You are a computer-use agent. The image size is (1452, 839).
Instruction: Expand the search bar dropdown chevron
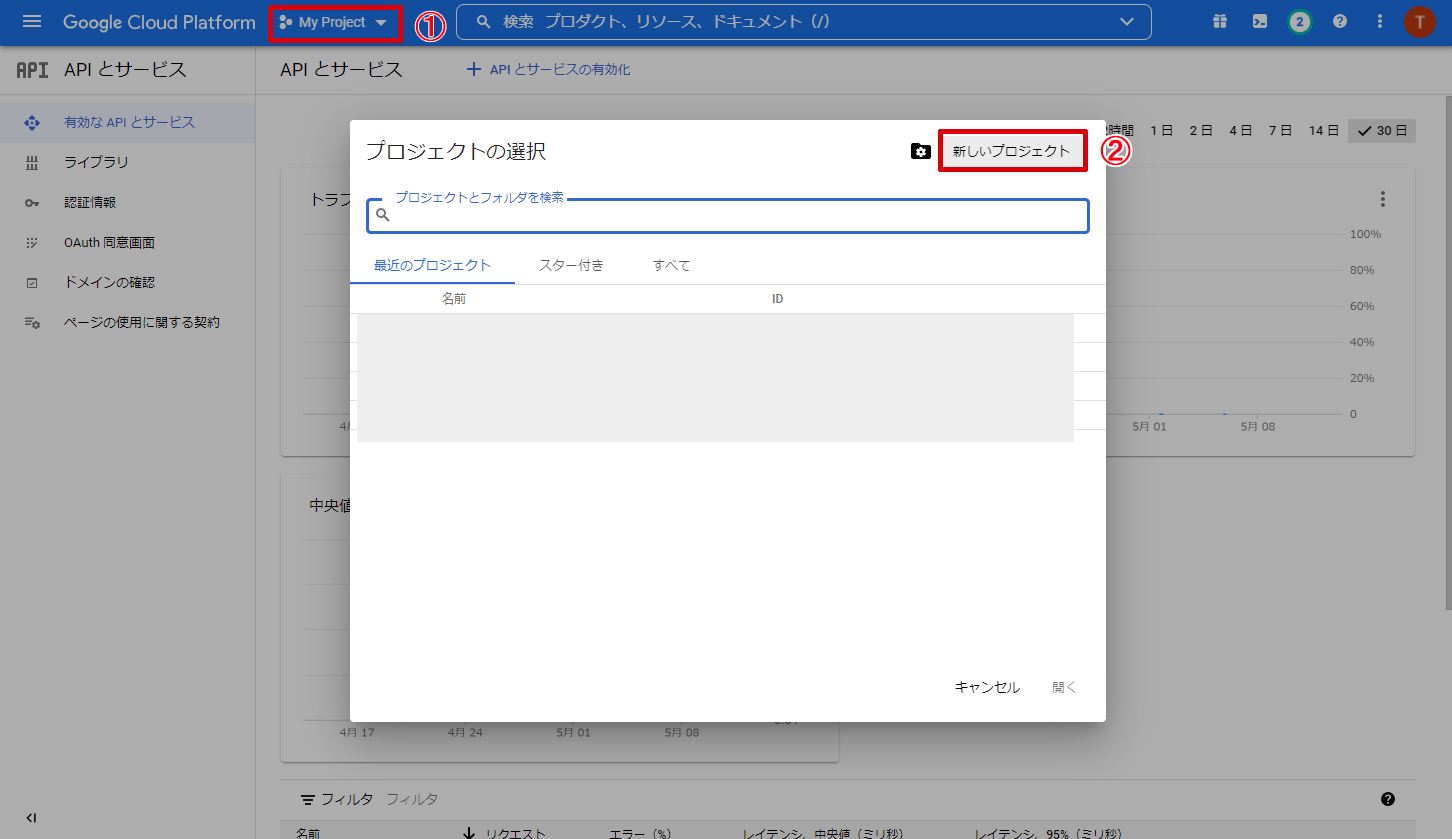1127,21
